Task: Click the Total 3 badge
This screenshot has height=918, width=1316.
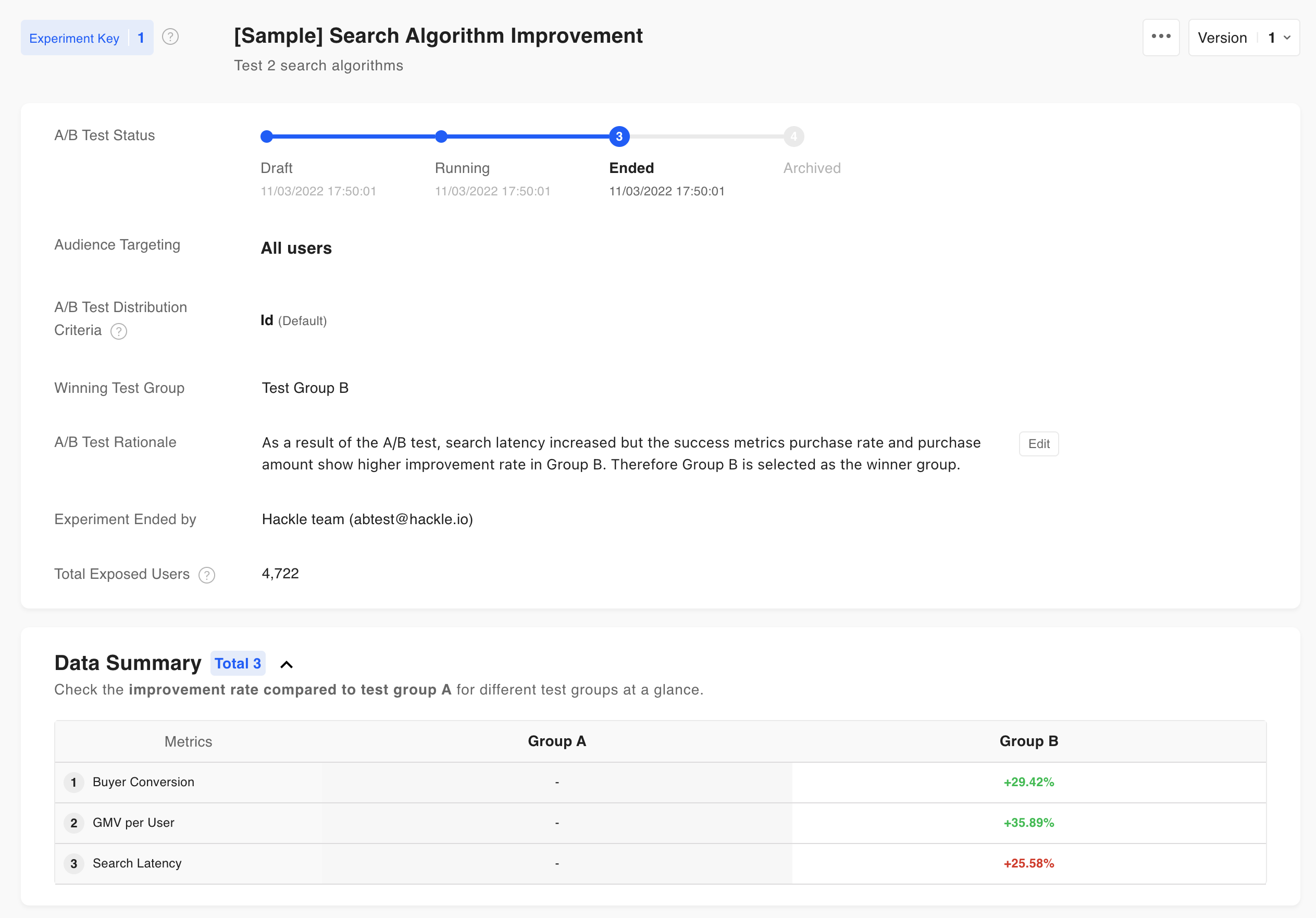Action: click(237, 664)
